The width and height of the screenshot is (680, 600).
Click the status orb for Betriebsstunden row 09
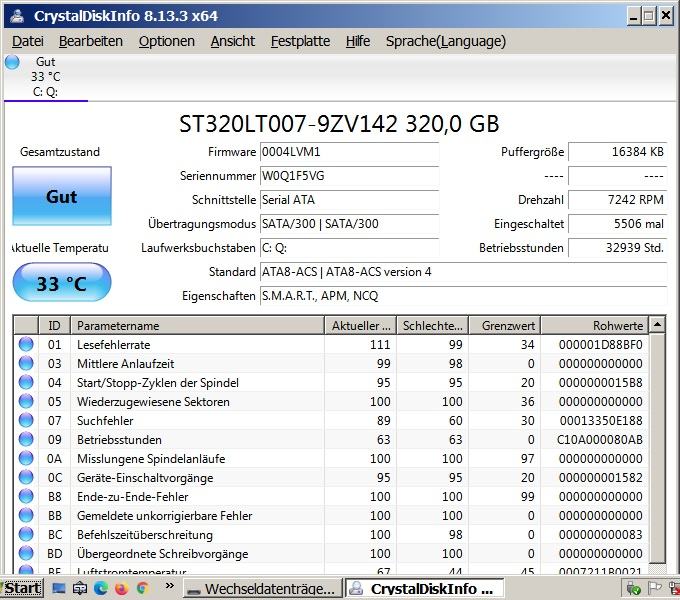coord(26,439)
